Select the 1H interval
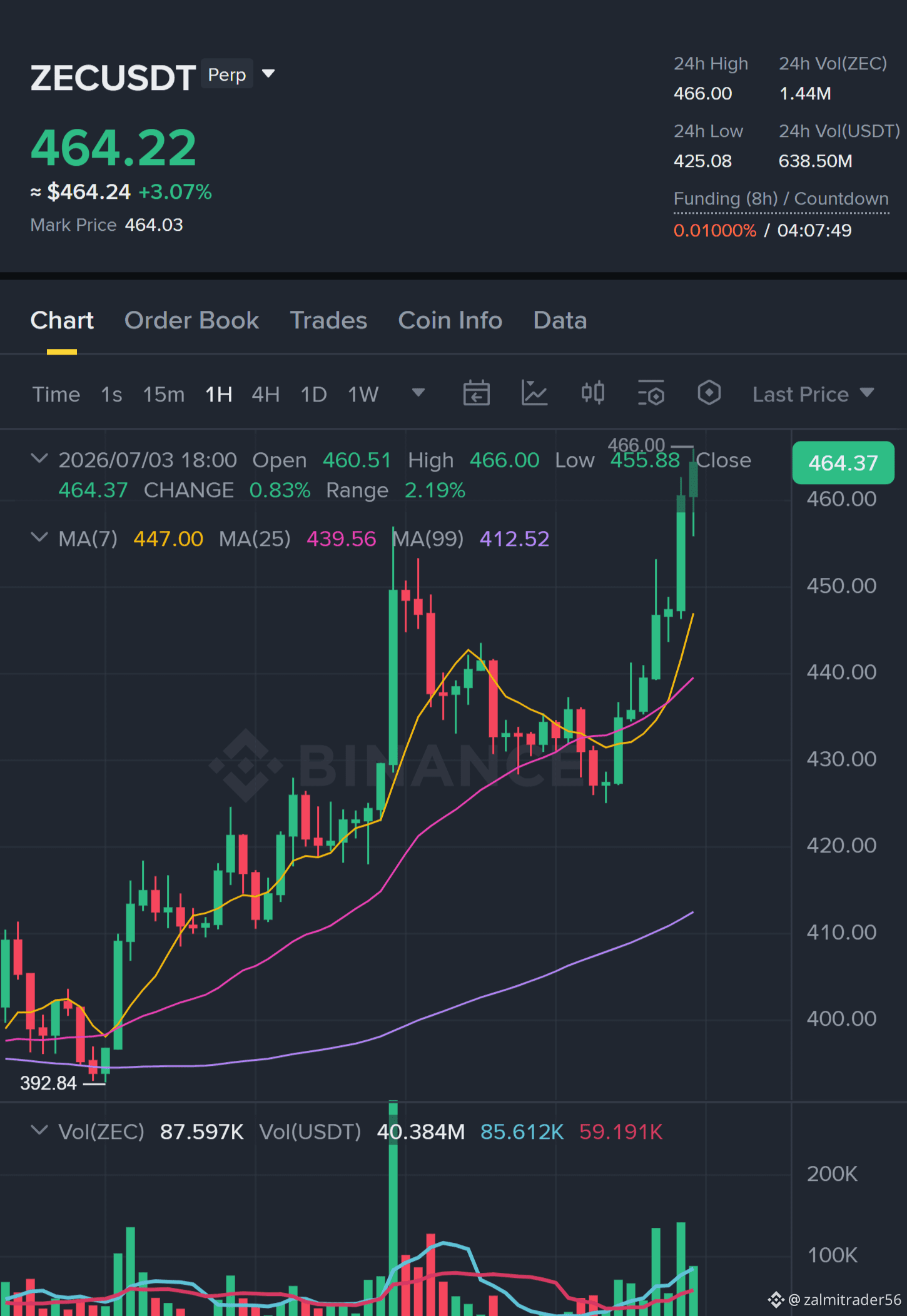Image resolution: width=907 pixels, height=1316 pixels. coord(219,394)
